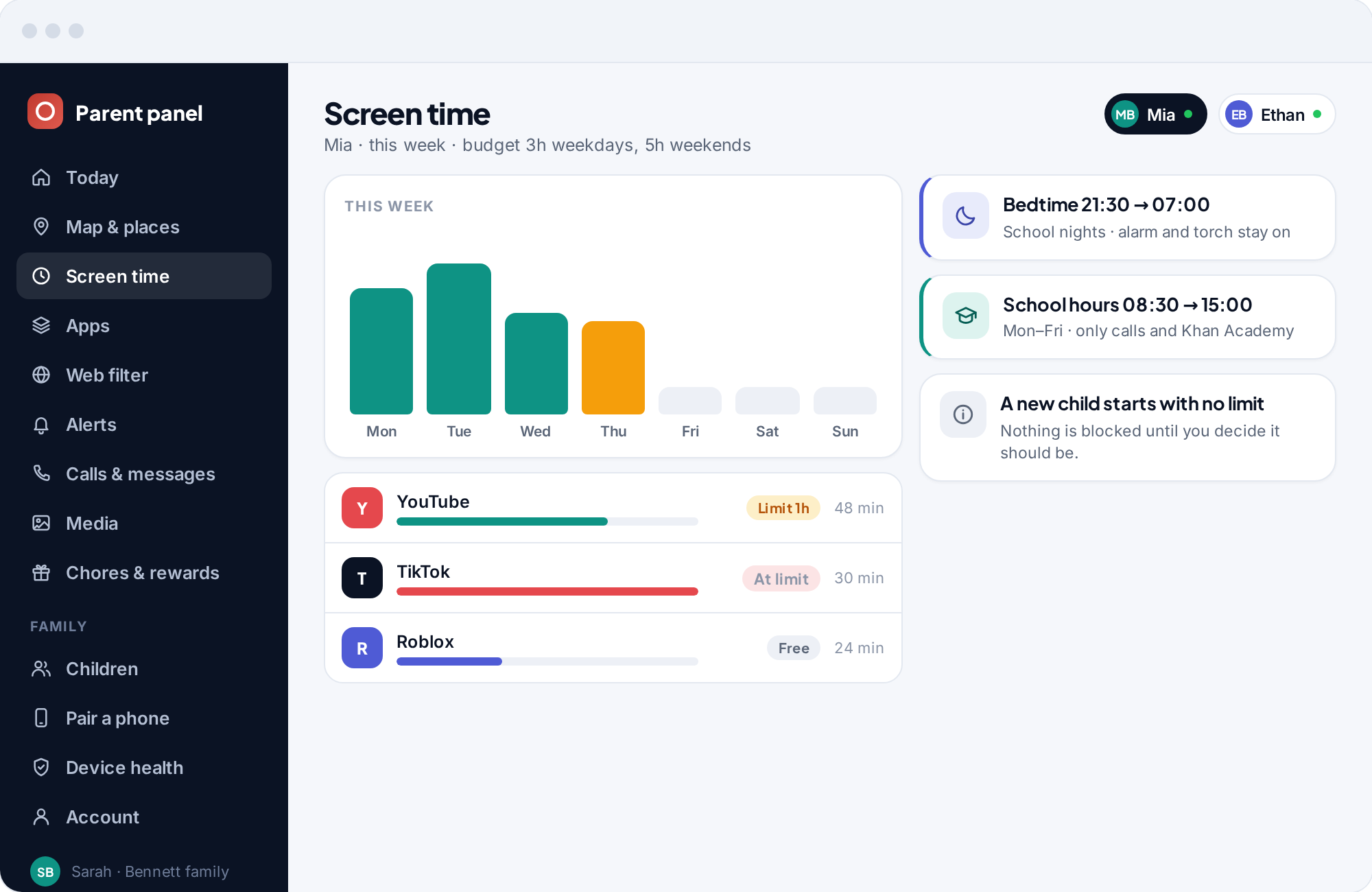Click the TikTok red usage bar
1372x892 pixels.
[547, 591]
